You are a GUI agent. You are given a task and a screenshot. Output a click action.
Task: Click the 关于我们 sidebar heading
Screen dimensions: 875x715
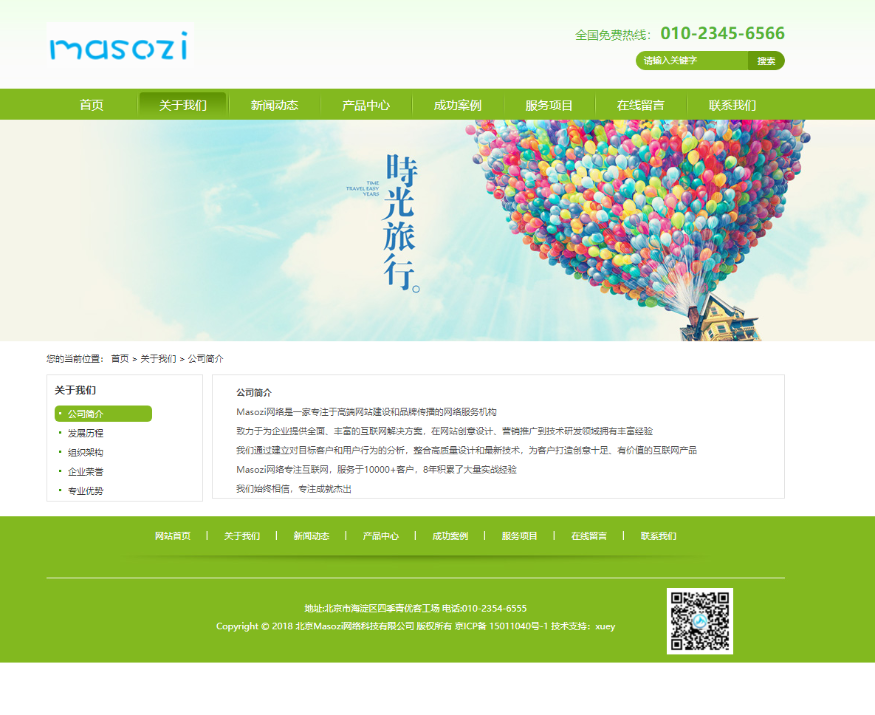[75, 390]
